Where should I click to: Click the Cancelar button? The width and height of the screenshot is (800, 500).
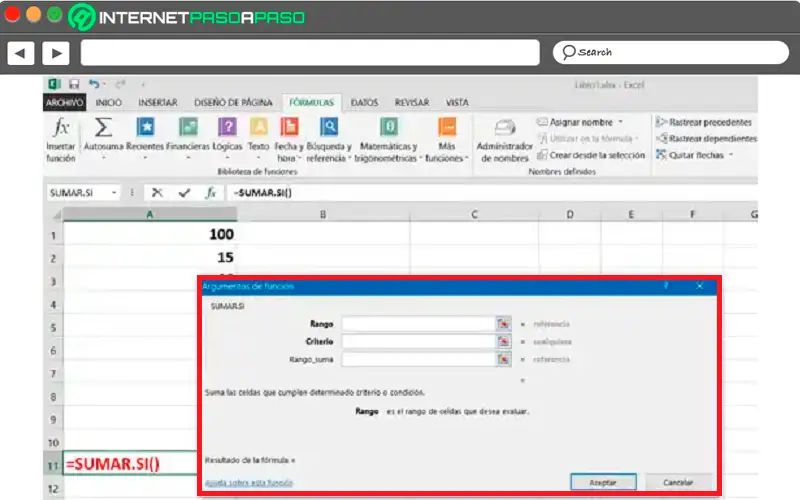[x=678, y=482]
